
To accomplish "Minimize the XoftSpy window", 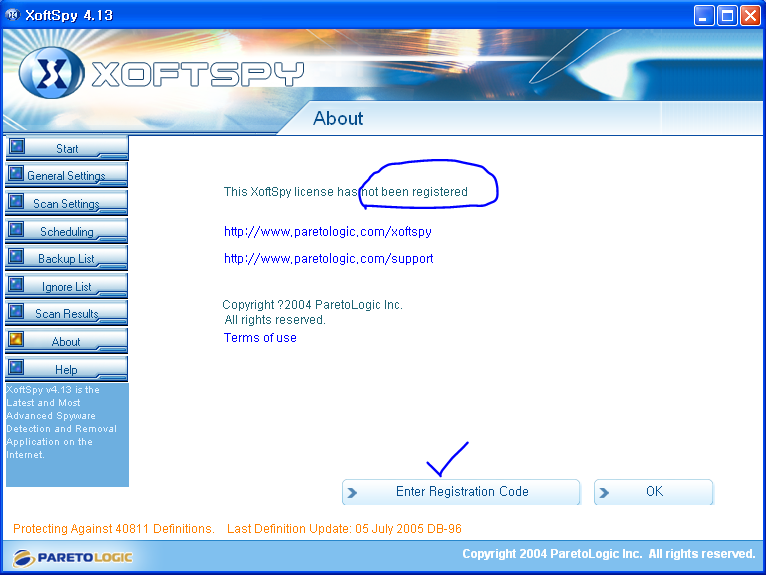I will pos(703,16).
